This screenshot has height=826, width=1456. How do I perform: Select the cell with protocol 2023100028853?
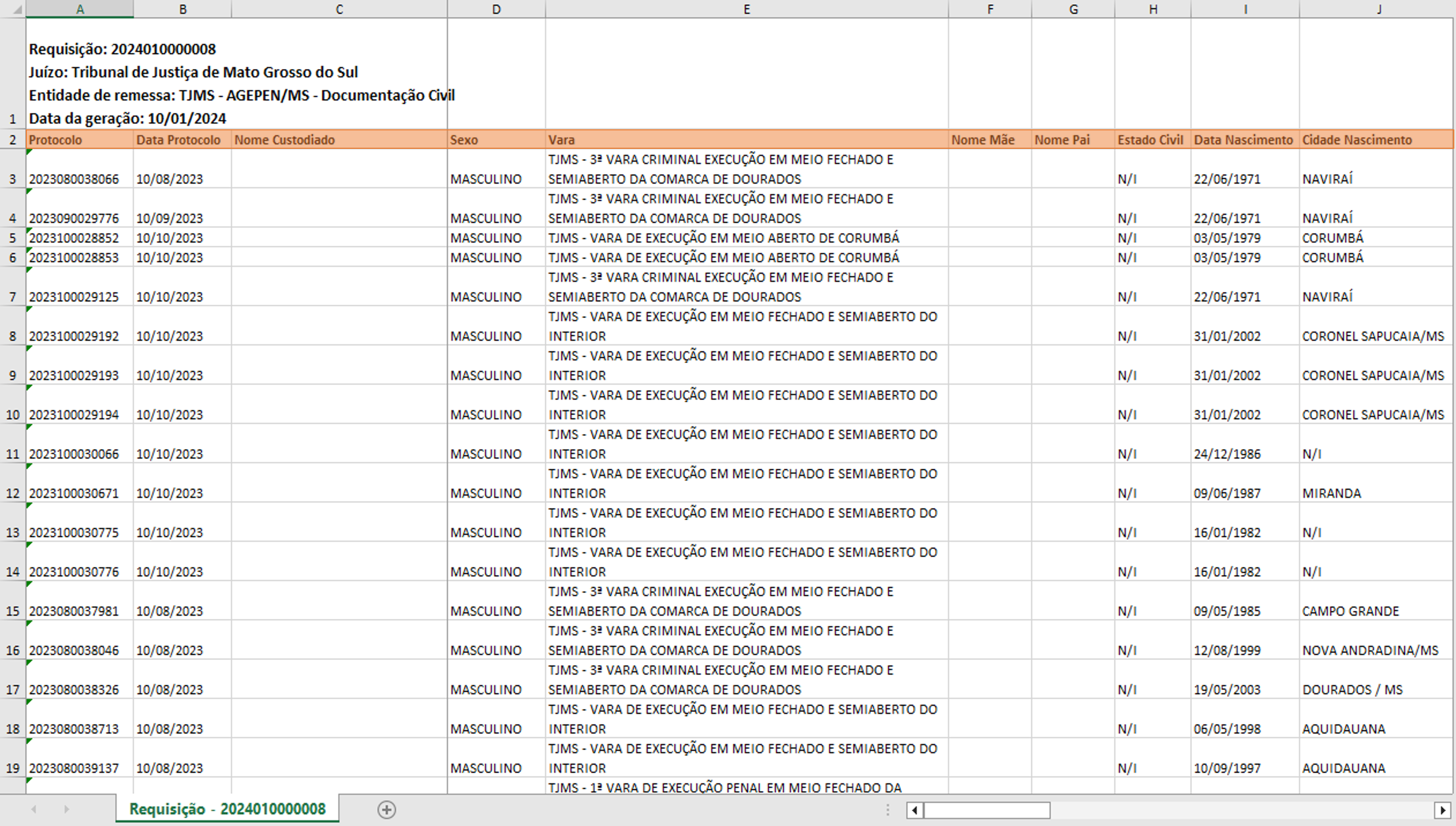(x=80, y=257)
